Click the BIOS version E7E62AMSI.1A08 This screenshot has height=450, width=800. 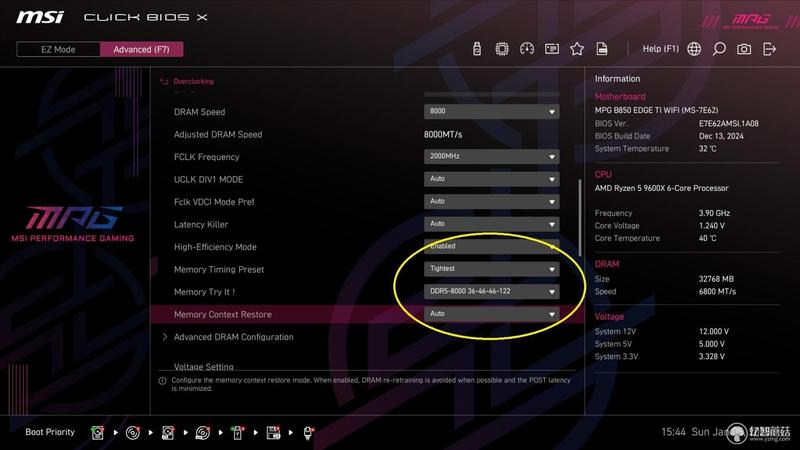729,123
